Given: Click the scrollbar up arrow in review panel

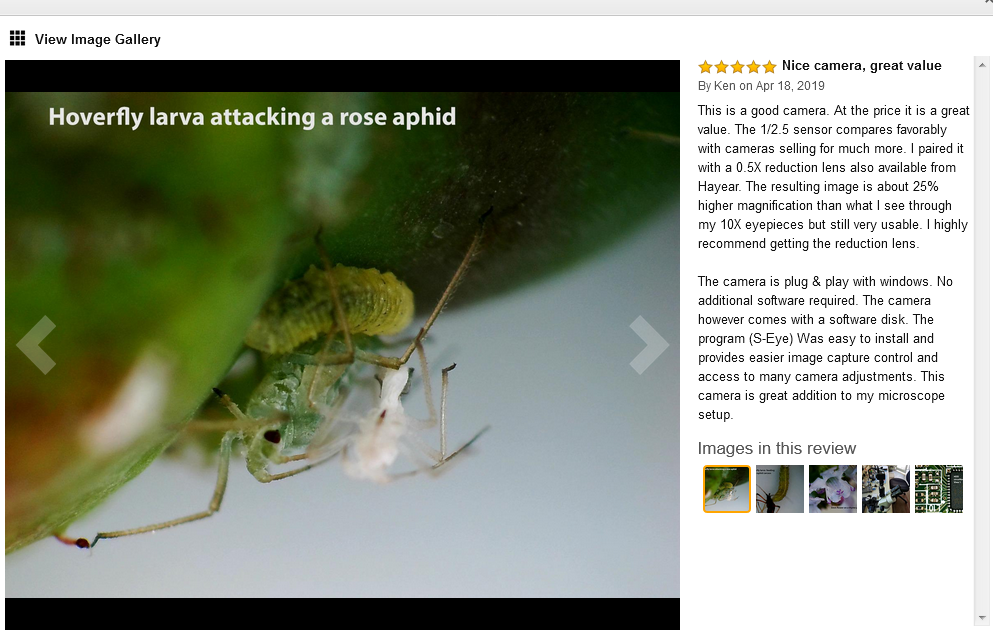Looking at the screenshot, I should (982, 65).
